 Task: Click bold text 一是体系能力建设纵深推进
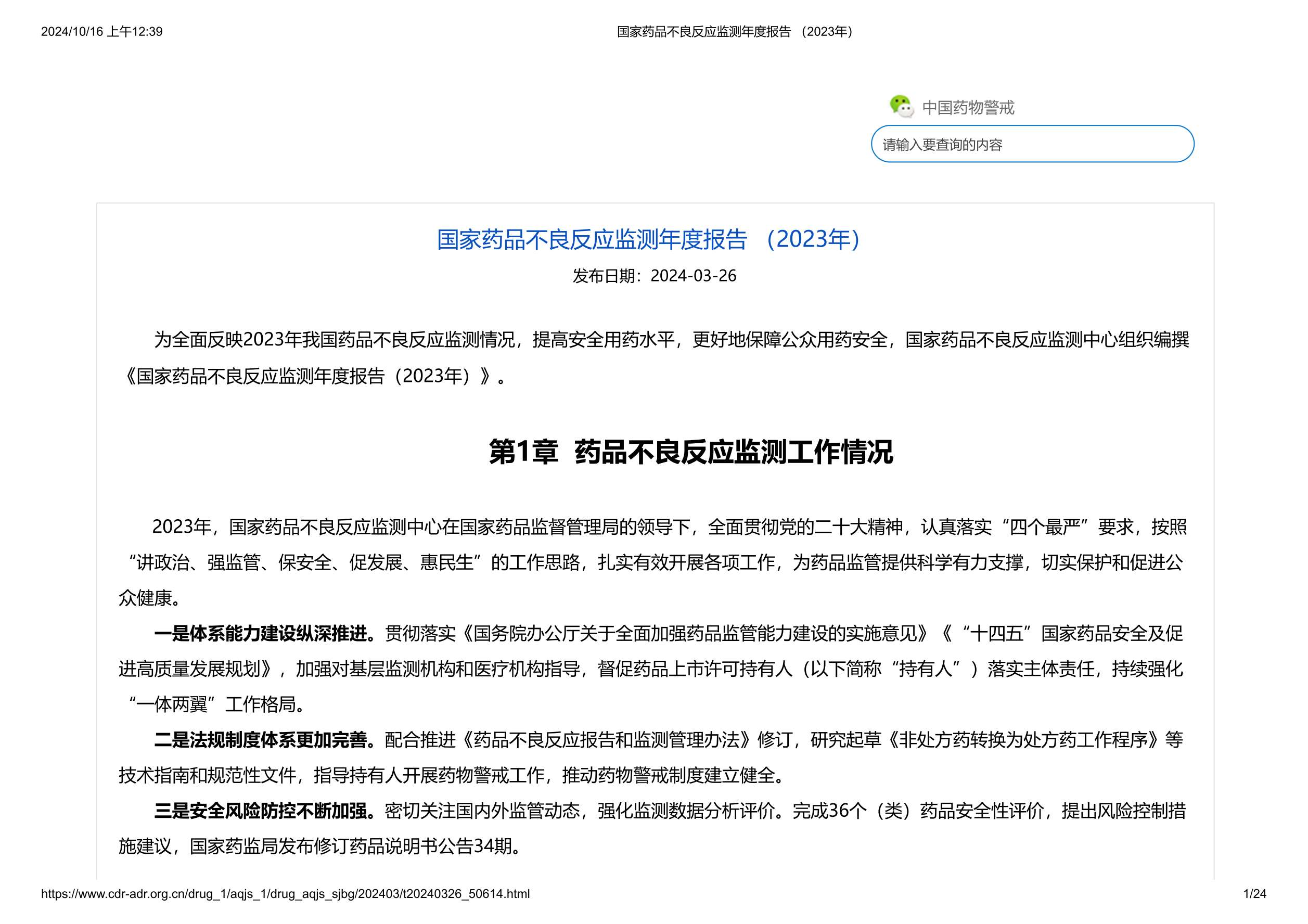point(264,634)
